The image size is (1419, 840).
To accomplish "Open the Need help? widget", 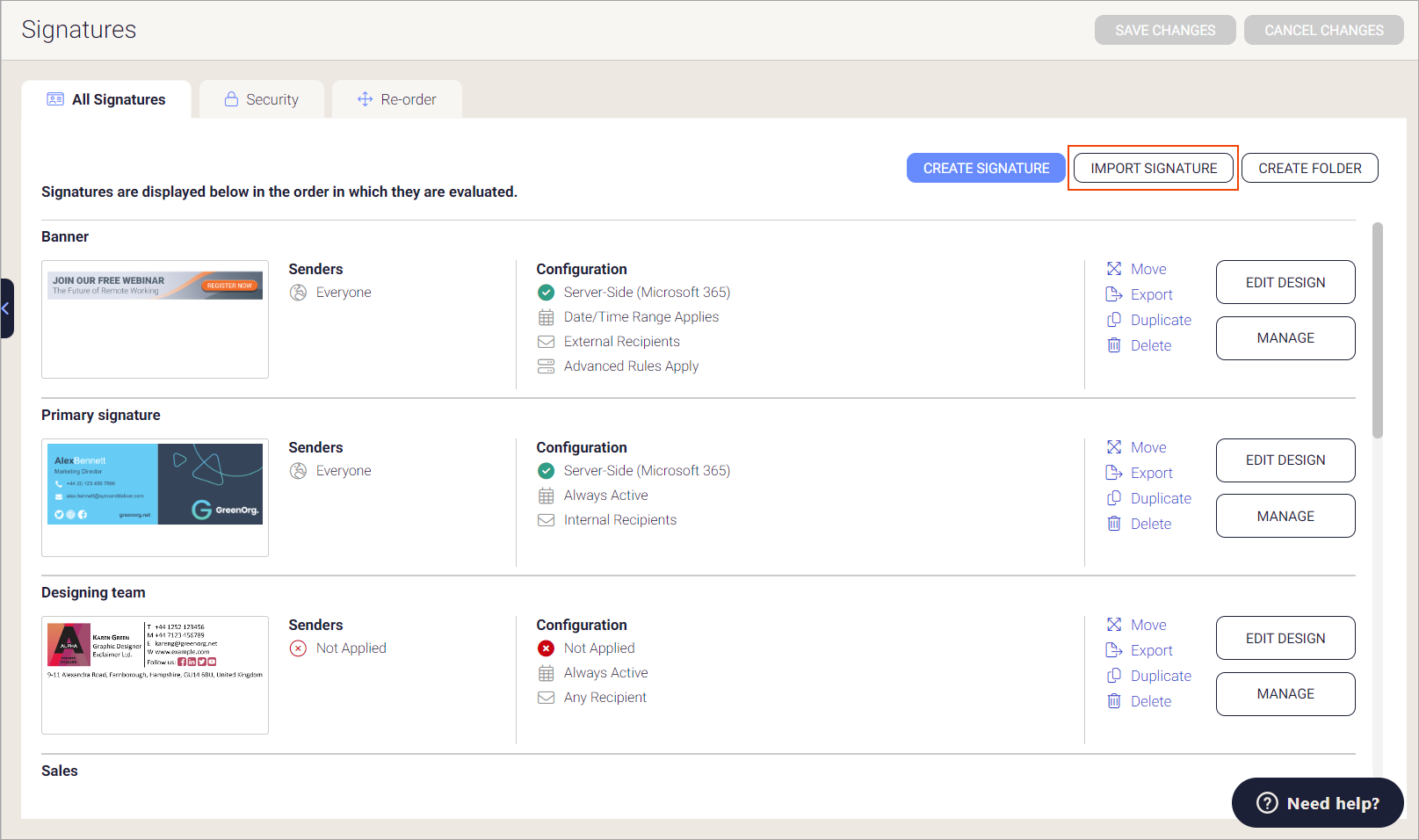I will coord(1317,803).
